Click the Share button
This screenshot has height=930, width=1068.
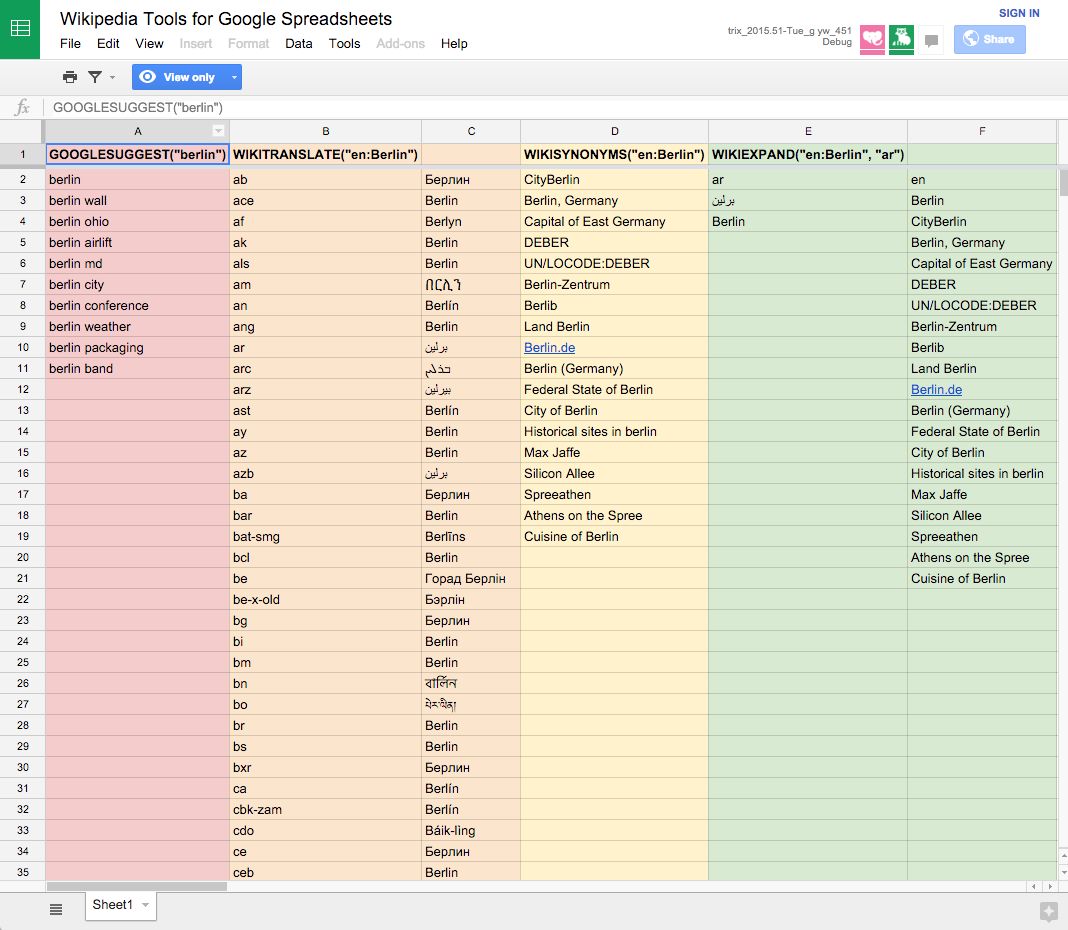pos(989,39)
